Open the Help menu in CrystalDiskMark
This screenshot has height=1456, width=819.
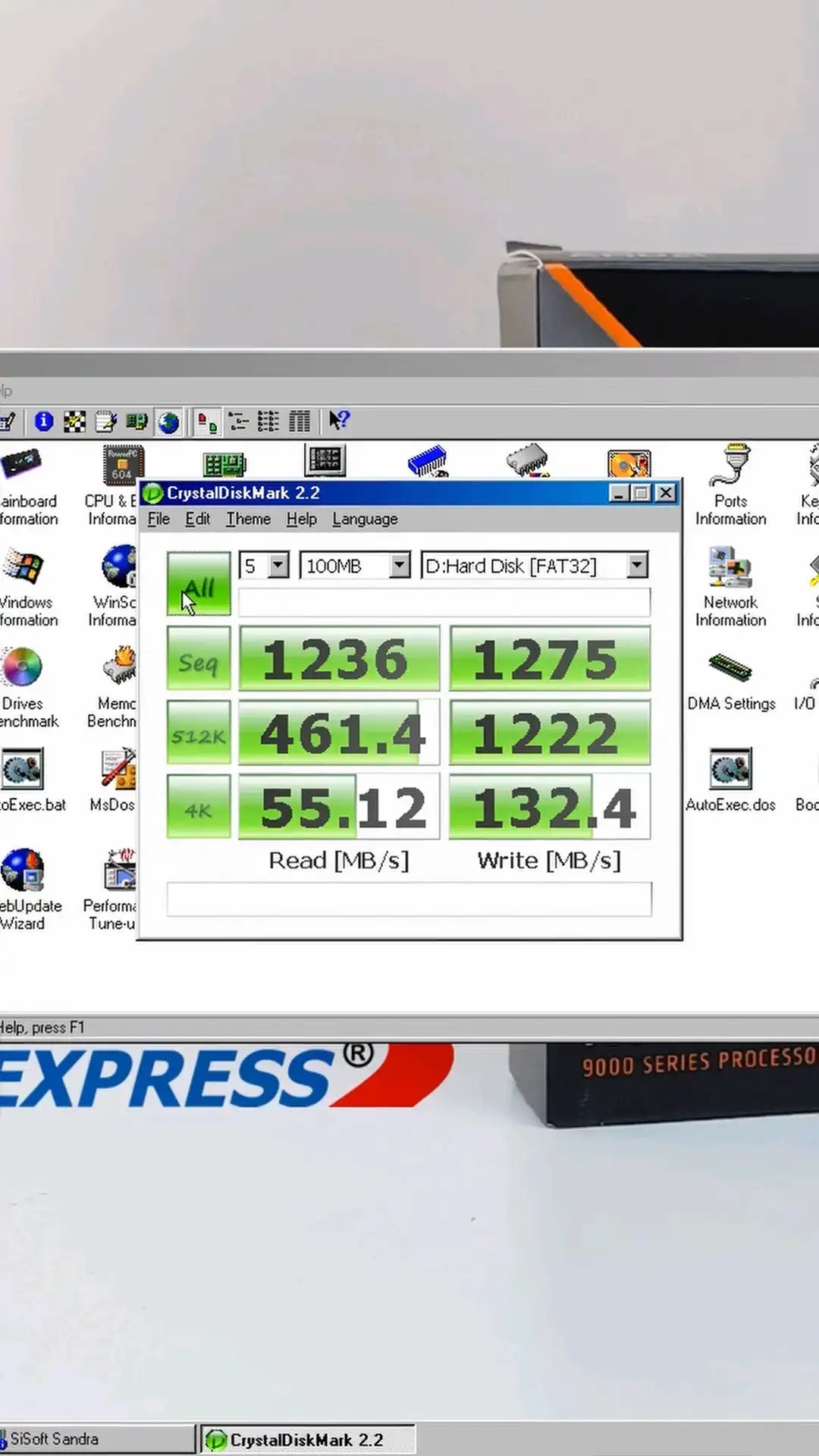[301, 519]
